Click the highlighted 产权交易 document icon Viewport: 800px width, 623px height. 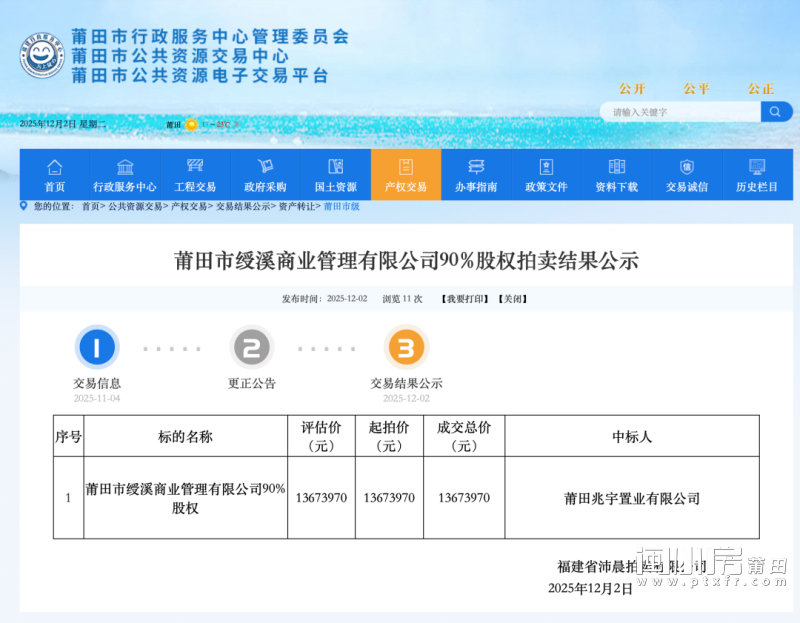pos(406,165)
